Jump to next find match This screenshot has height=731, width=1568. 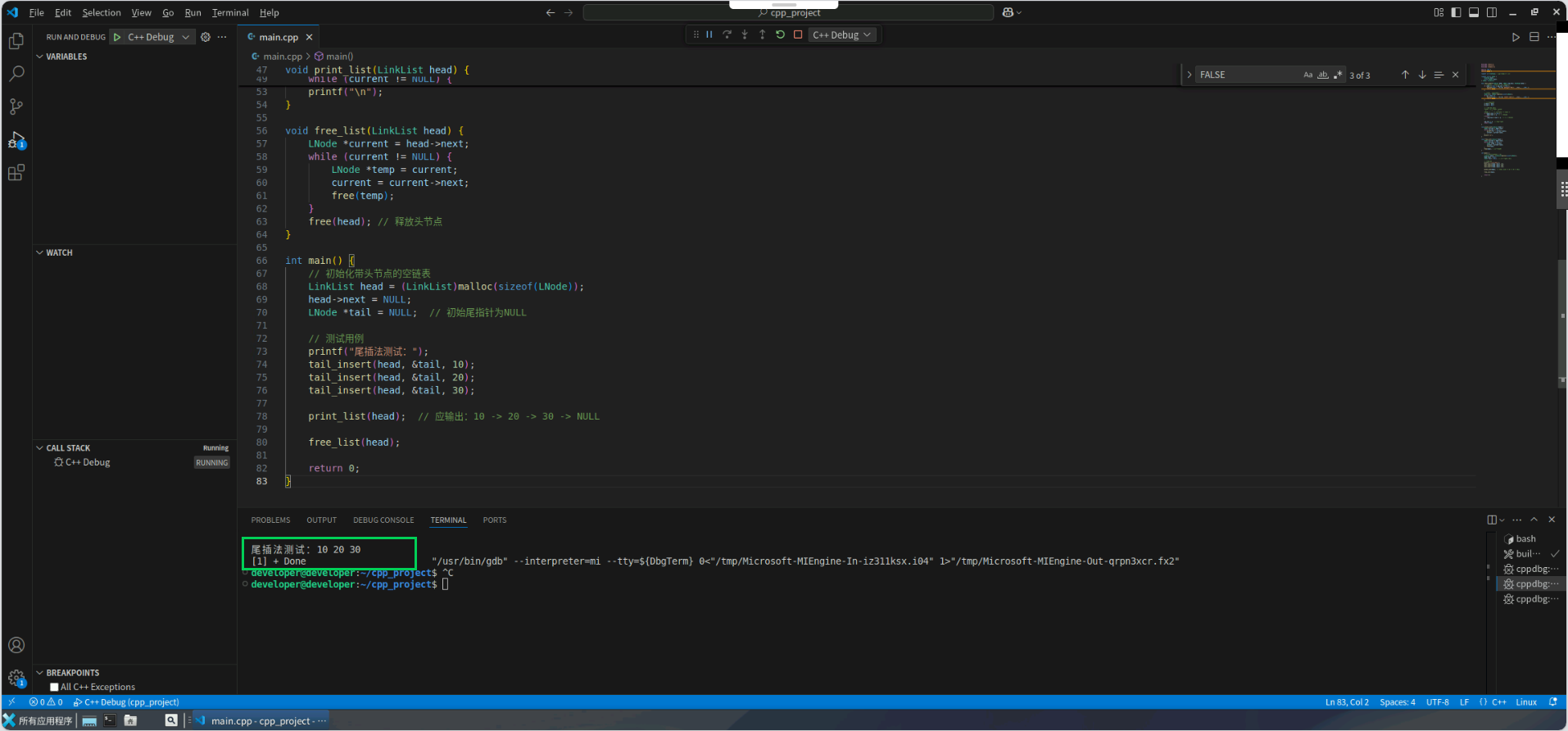click(1422, 75)
